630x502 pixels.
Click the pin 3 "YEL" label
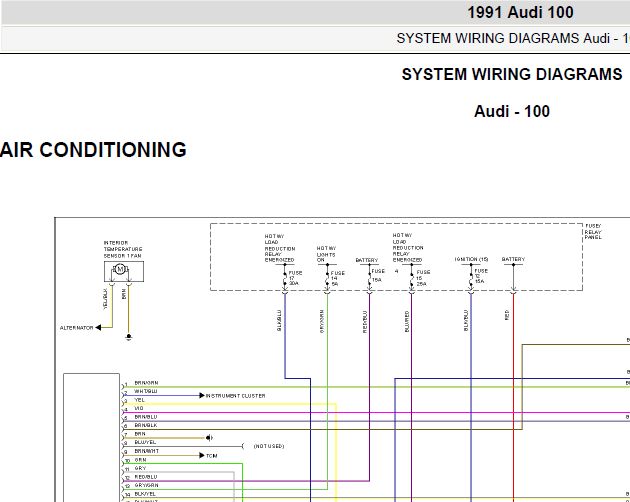139,400
